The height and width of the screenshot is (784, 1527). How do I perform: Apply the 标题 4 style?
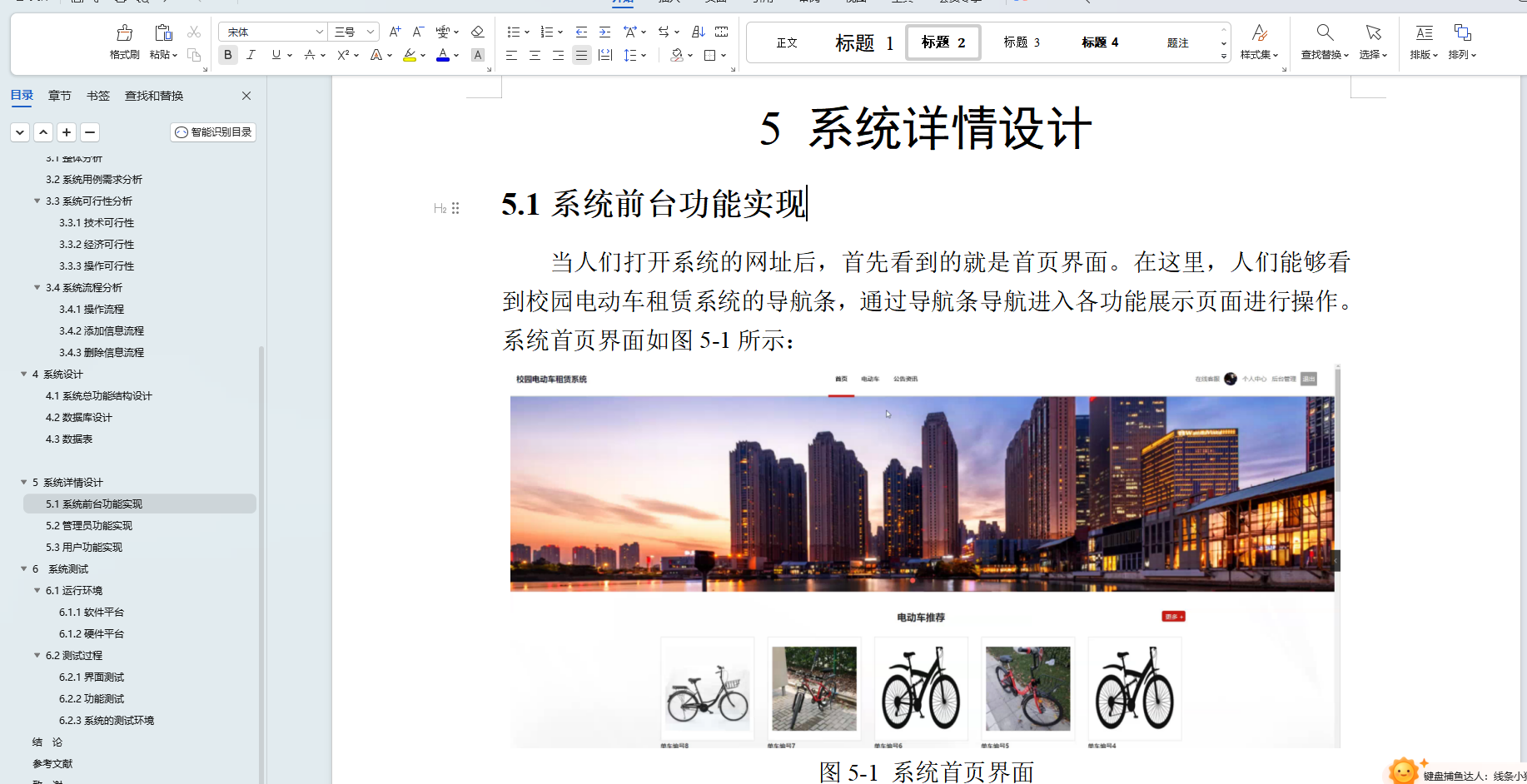(x=1100, y=42)
